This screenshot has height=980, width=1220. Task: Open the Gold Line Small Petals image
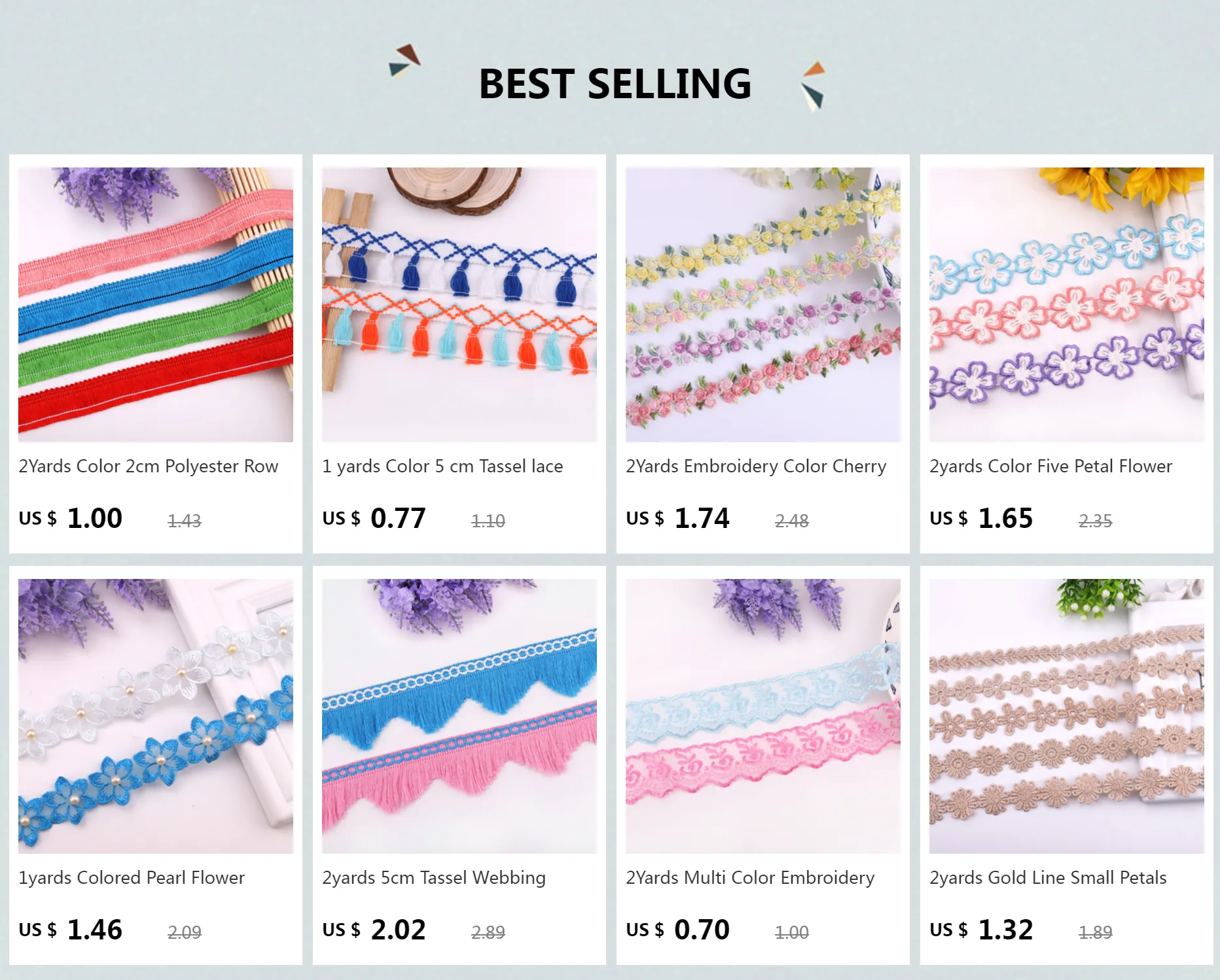(1067, 716)
